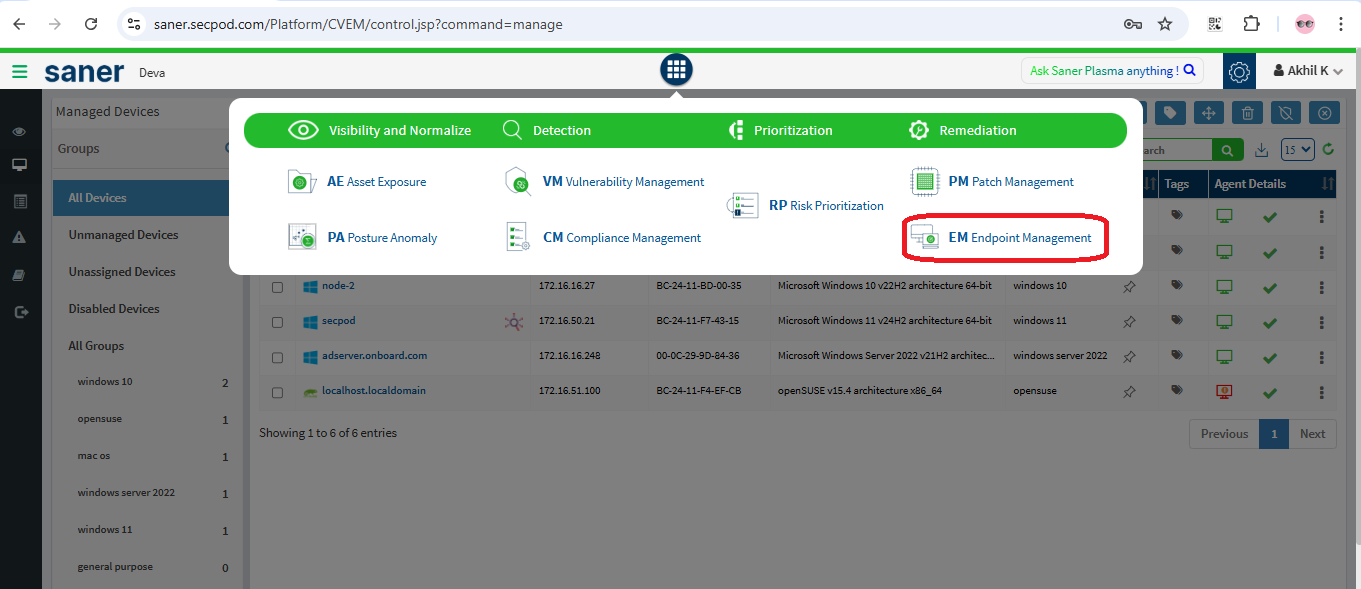1361x589 pixels.
Task: Click the pink network icon in secpod row
Action: tap(514, 321)
